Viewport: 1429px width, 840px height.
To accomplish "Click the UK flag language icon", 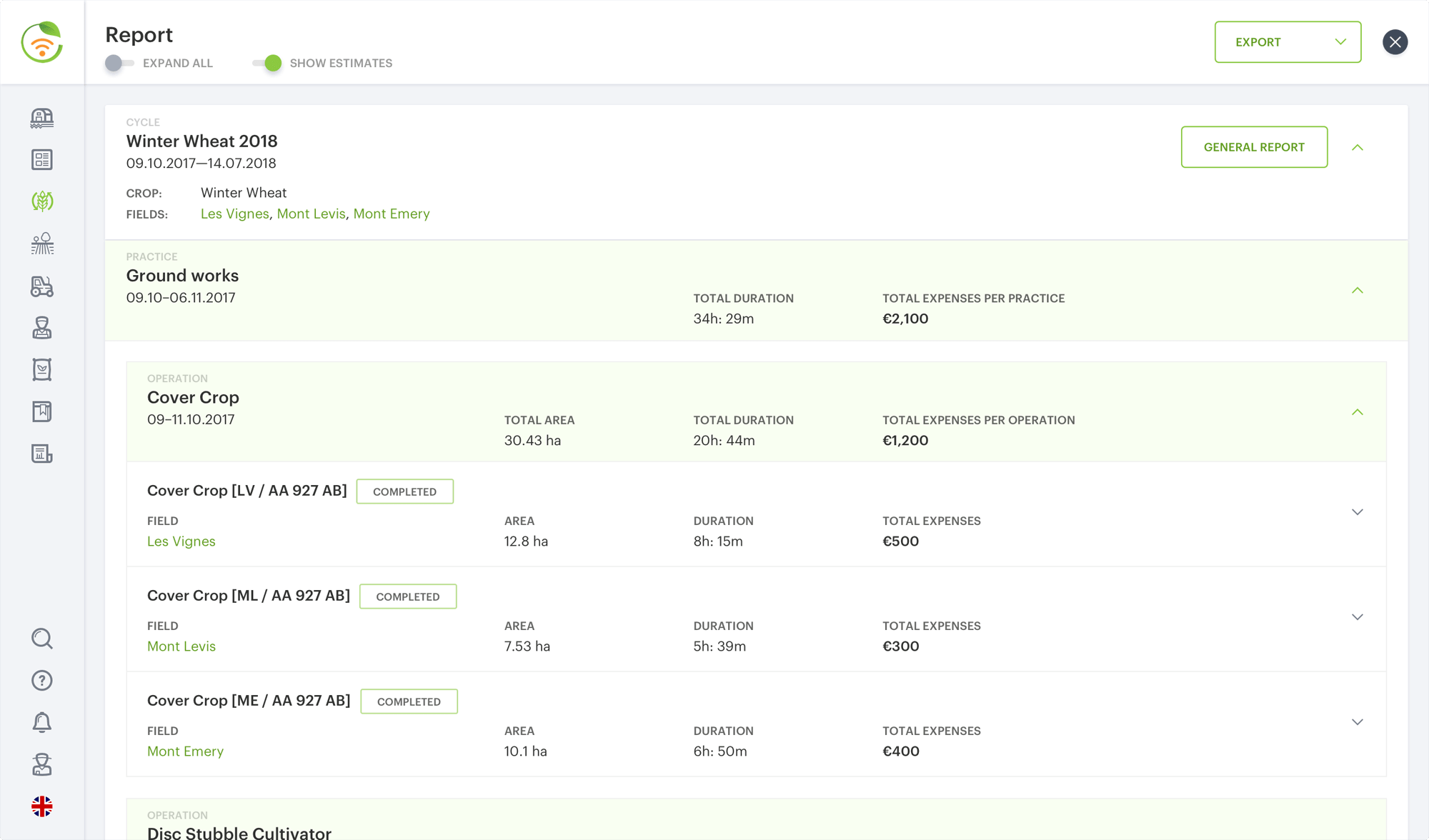I will [42, 806].
